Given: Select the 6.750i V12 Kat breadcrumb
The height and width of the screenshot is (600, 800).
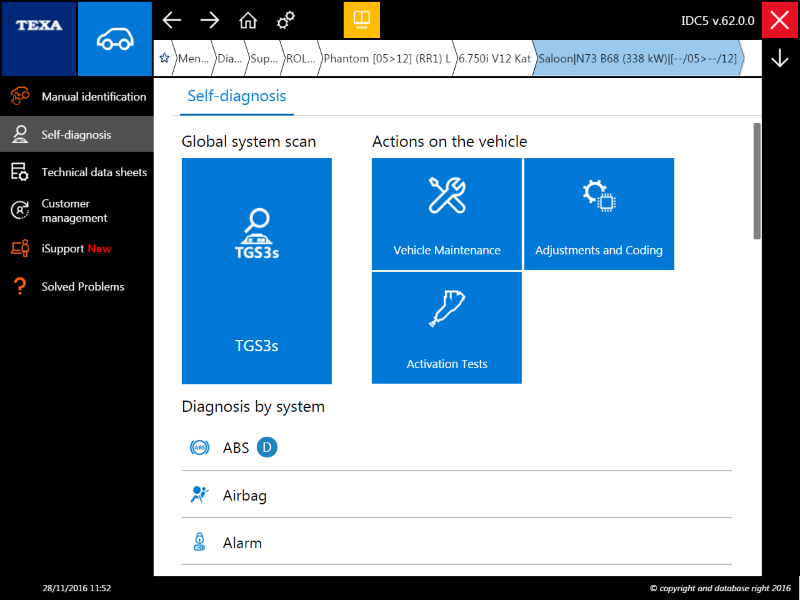Looking at the screenshot, I should click(x=494, y=58).
